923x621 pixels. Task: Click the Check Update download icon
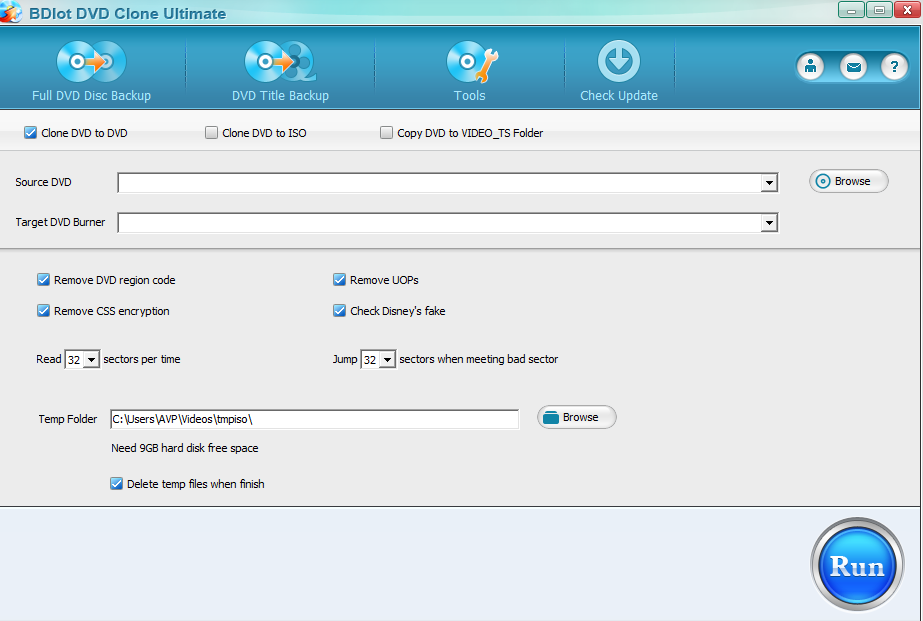tap(619, 61)
